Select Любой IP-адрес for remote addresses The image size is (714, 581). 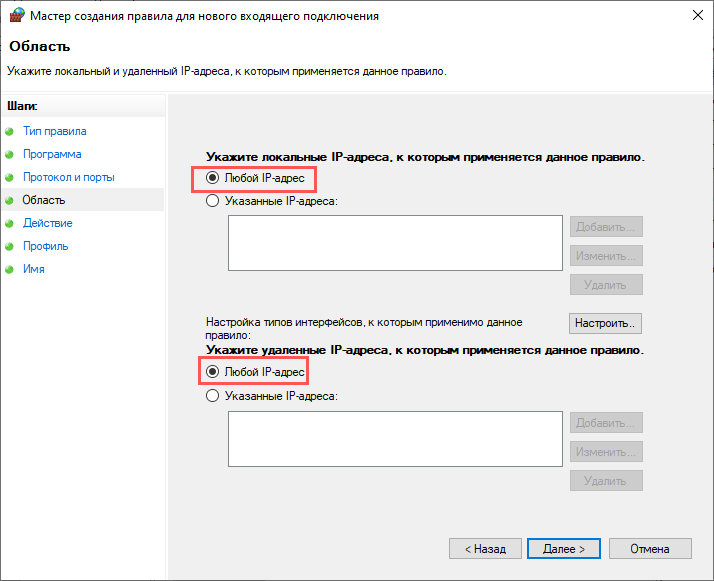click(x=212, y=372)
